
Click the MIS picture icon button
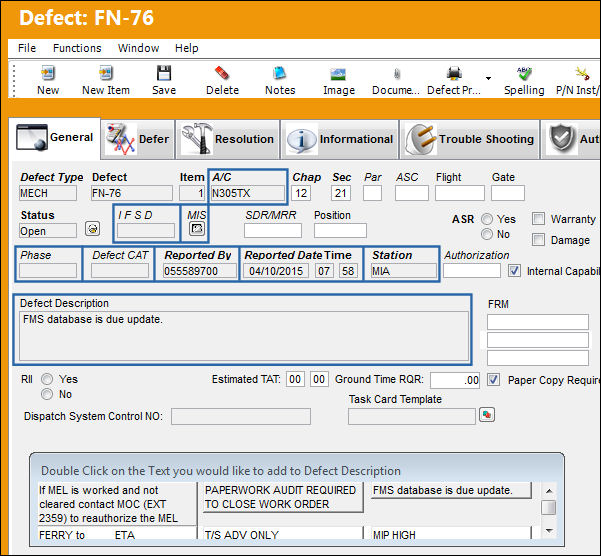[197, 229]
